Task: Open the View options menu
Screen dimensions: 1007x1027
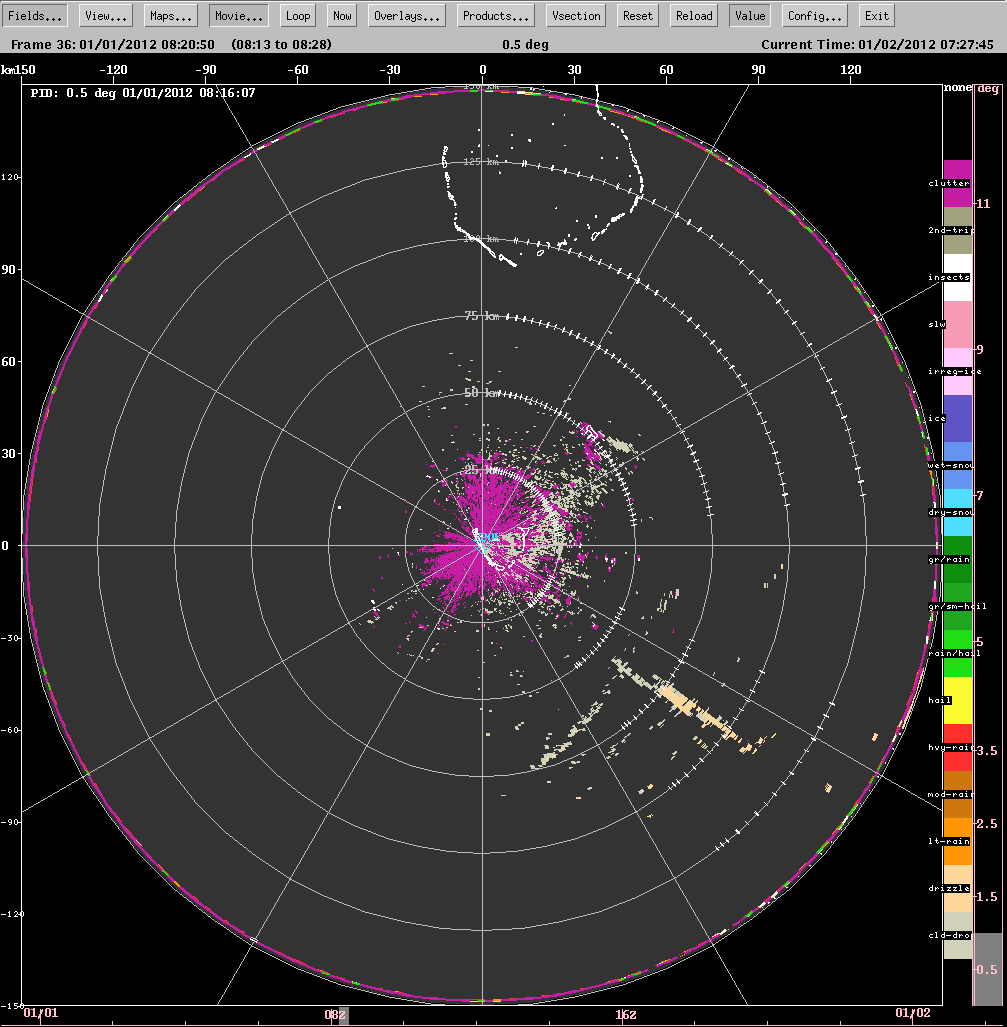Action: click(104, 15)
